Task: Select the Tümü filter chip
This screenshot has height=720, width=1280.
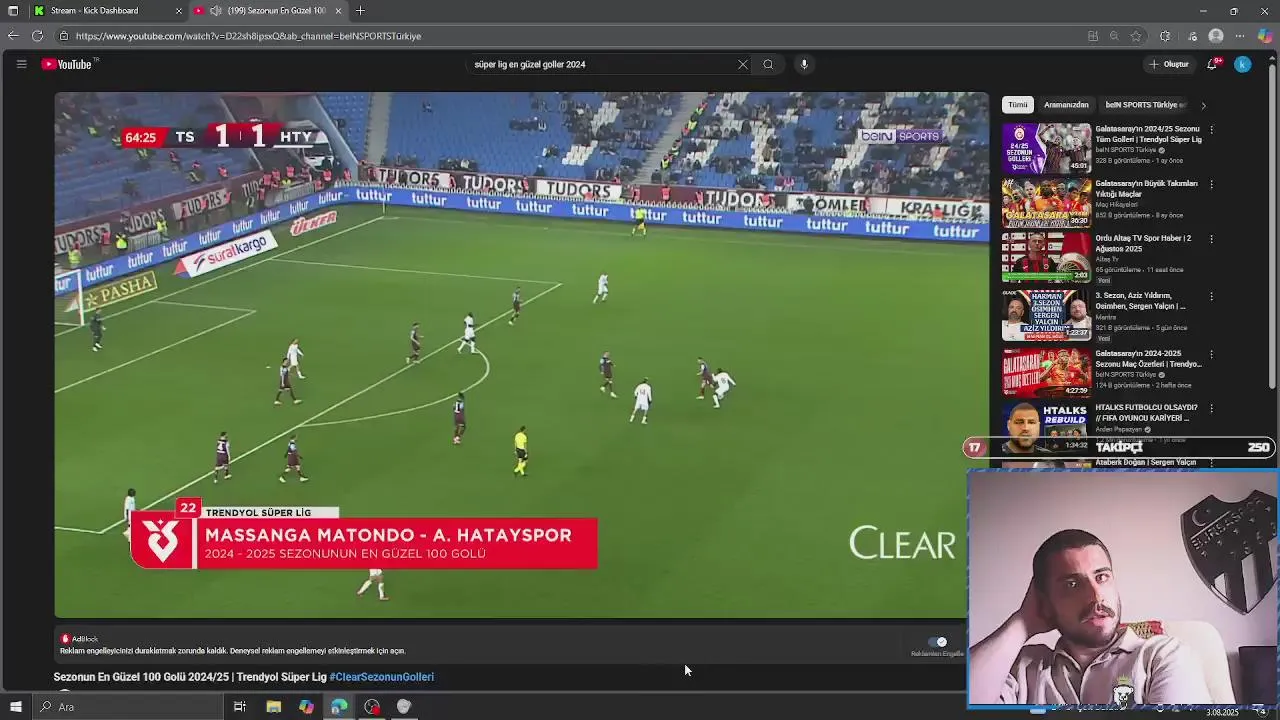Action: [1017, 105]
